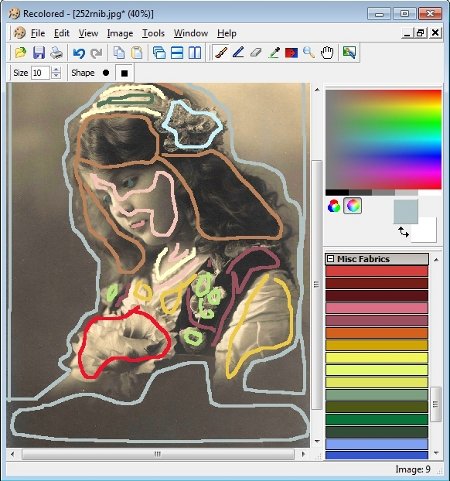Viewport: 450px width, 481px height.
Task: Select the round brush shape
Action: (106, 73)
